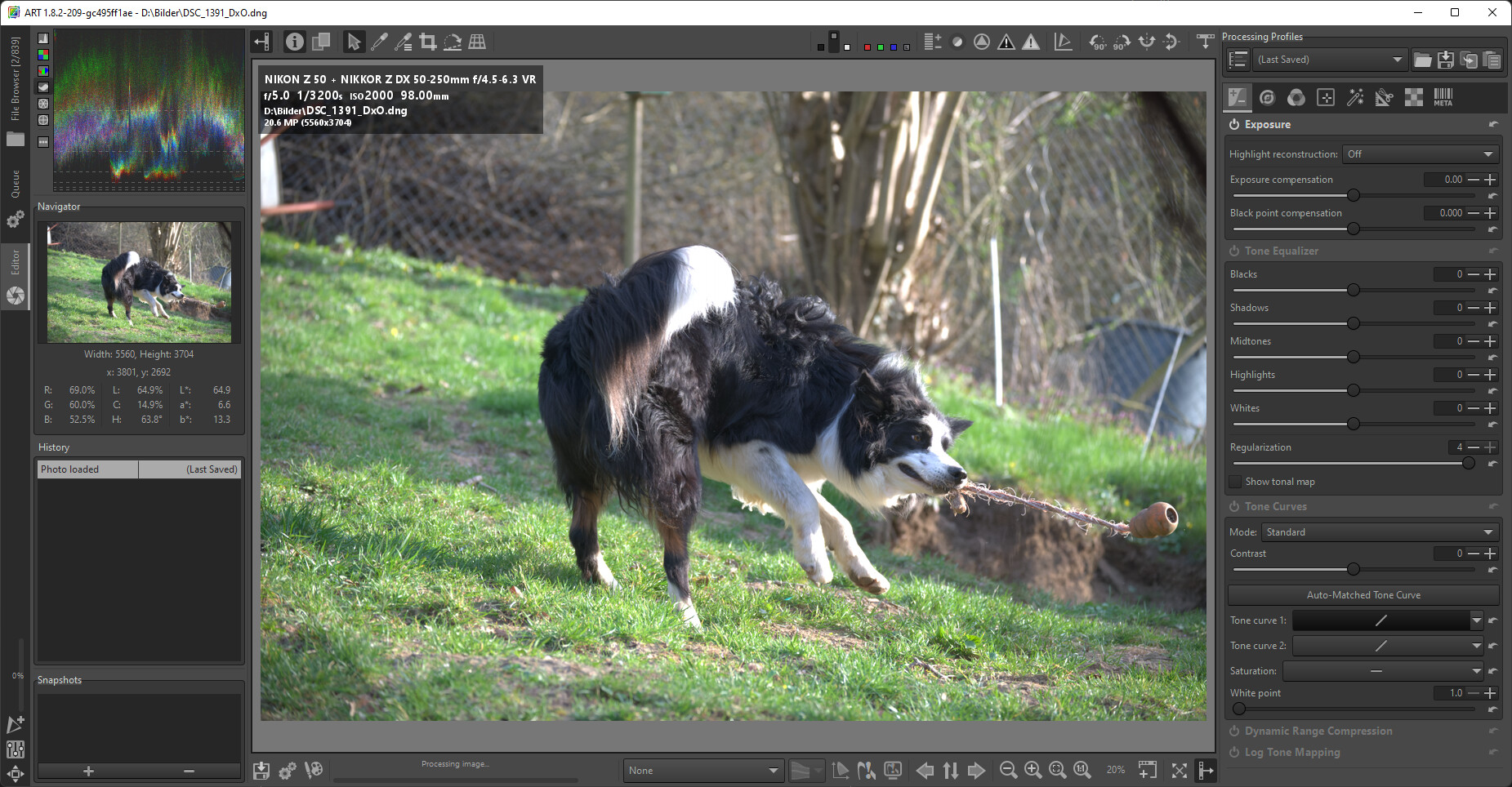
Task: Add a new snapshot with the plus button
Action: pos(88,771)
